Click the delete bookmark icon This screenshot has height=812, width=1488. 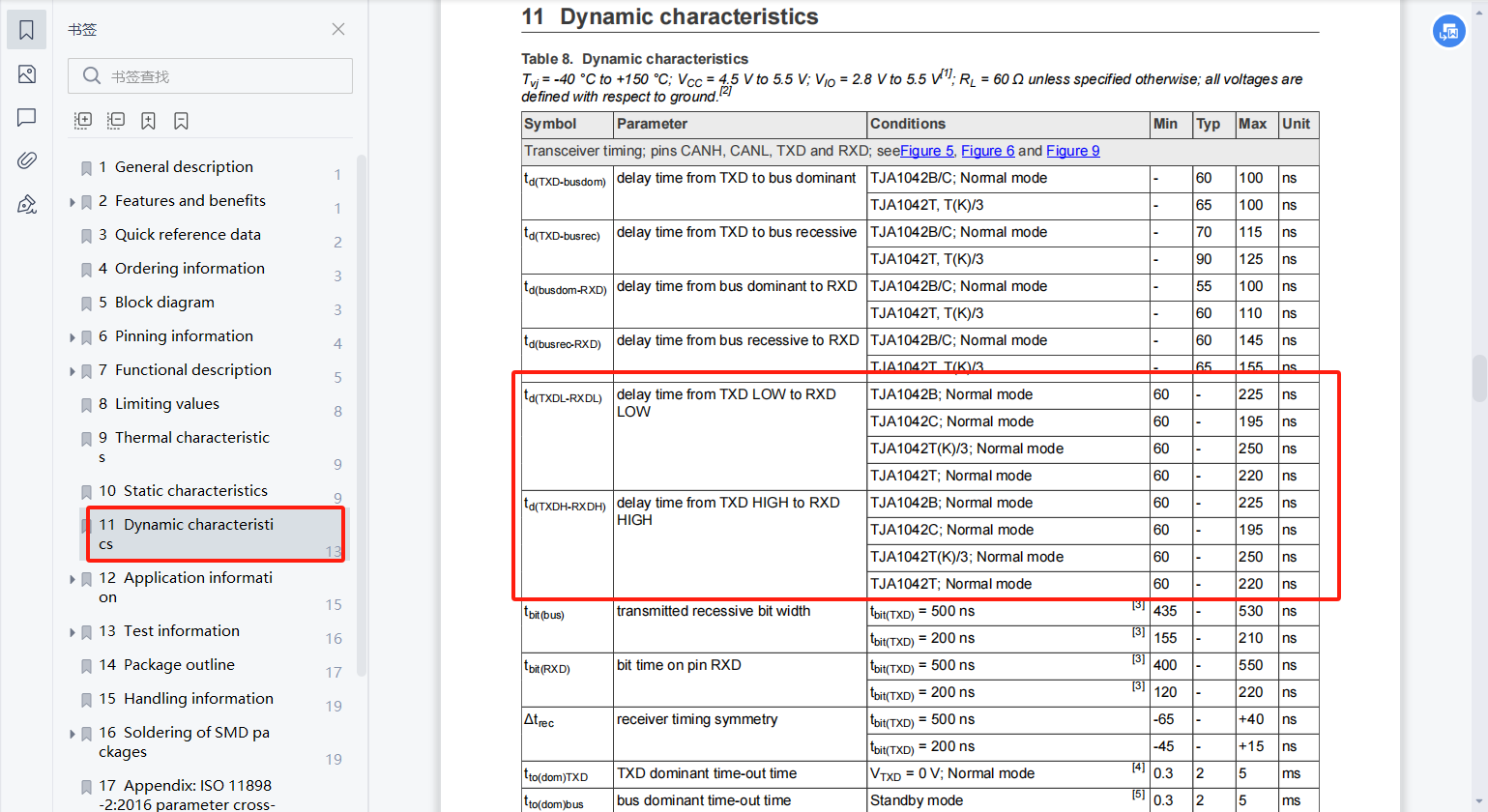point(181,121)
